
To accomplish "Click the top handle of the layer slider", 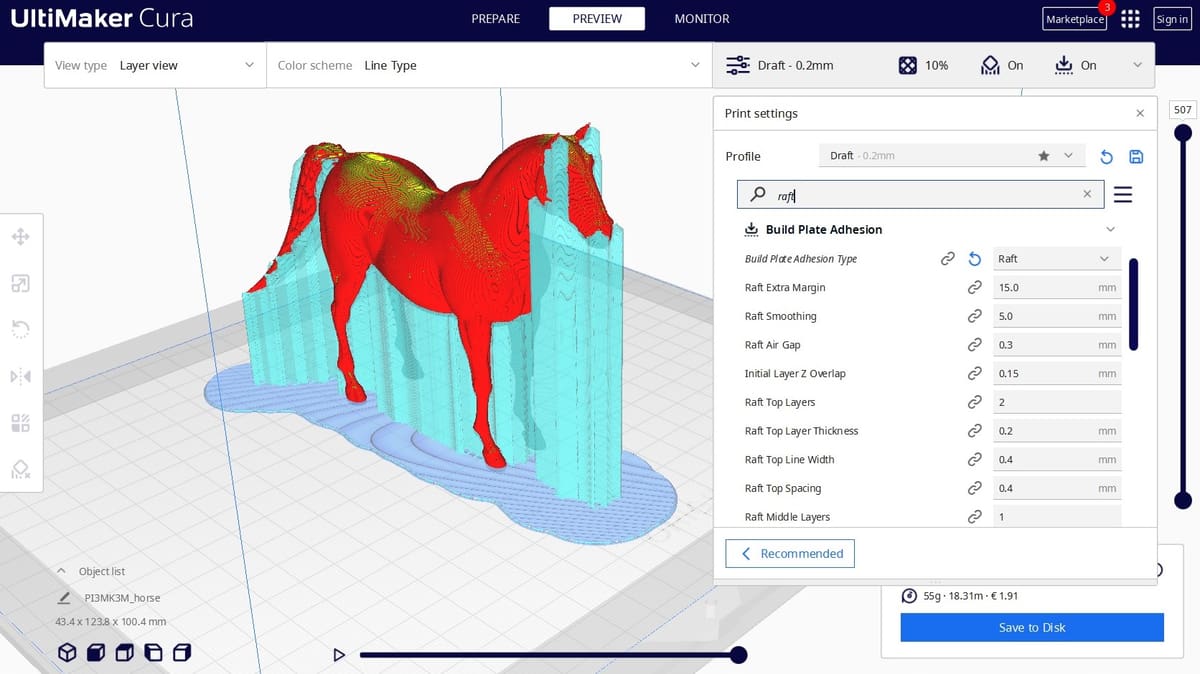I will (x=1183, y=132).
